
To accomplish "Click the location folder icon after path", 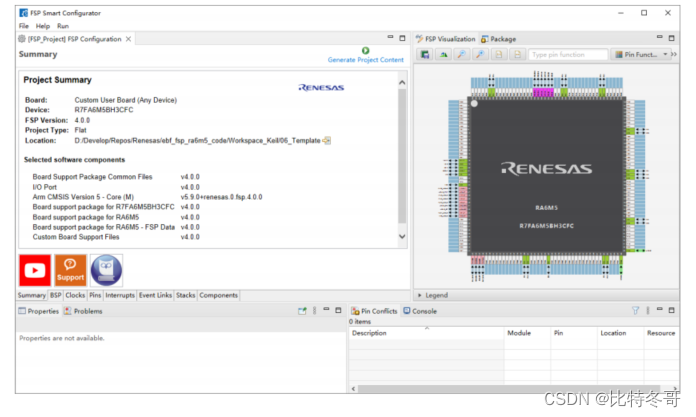I will click(x=327, y=140).
